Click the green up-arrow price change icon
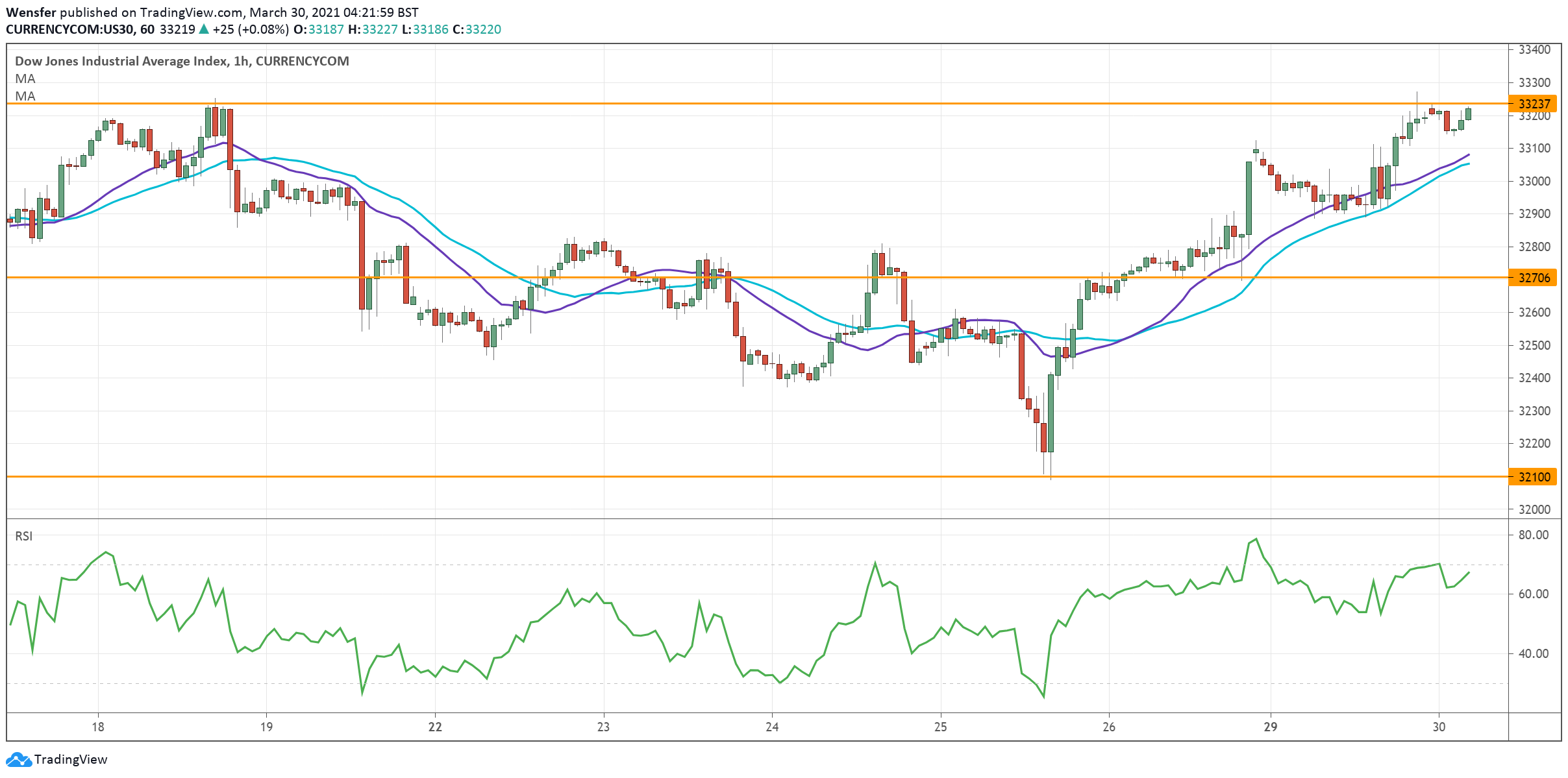1568x778 pixels. [x=204, y=29]
